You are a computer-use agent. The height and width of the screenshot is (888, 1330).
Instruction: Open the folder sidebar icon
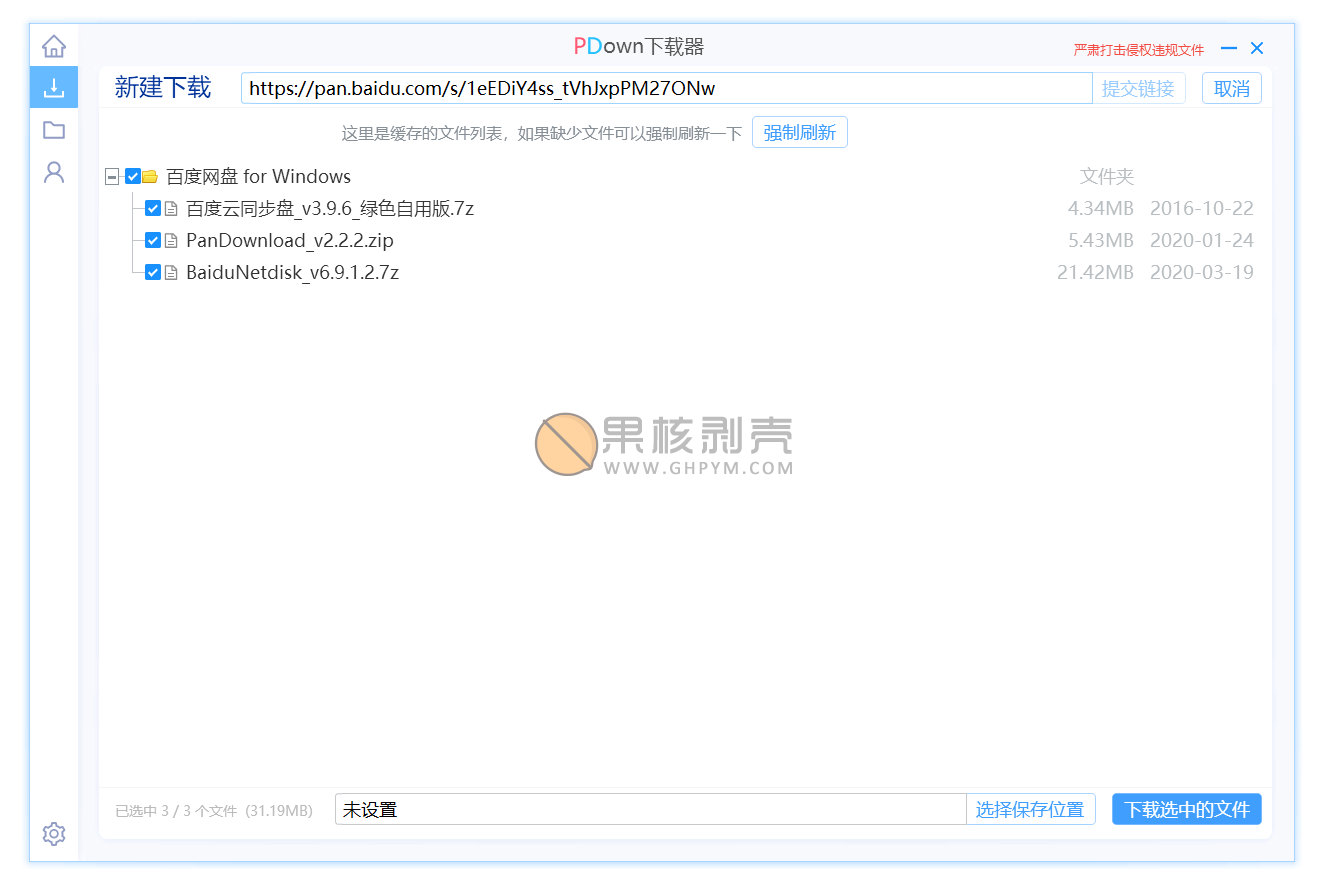click(x=54, y=130)
